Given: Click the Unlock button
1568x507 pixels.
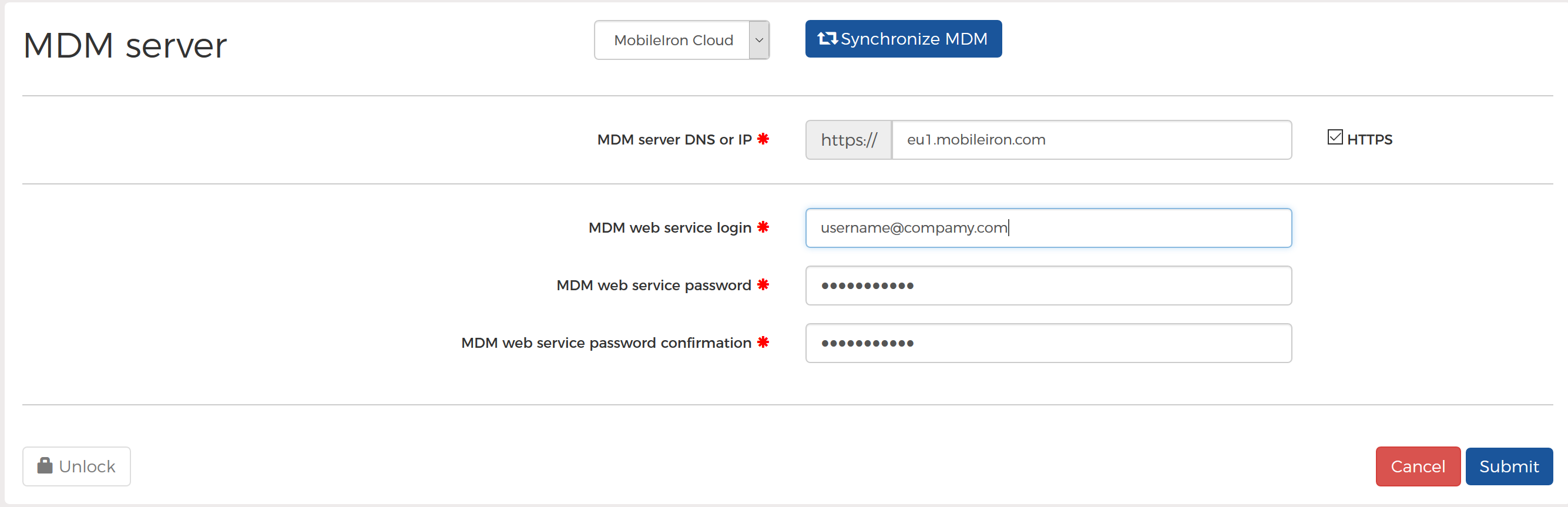Looking at the screenshot, I should (x=77, y=466).
